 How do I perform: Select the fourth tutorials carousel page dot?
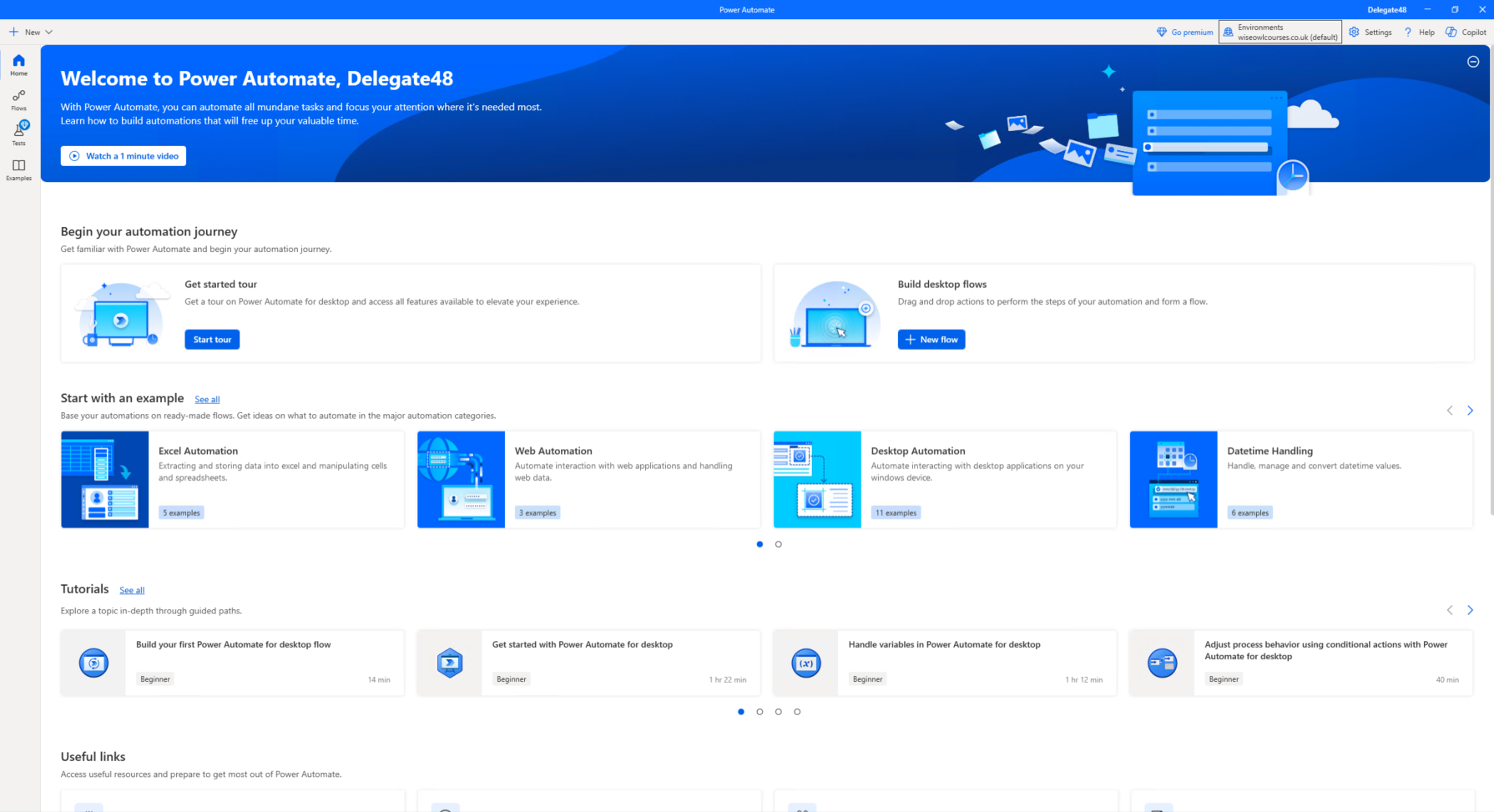(797, 712)
